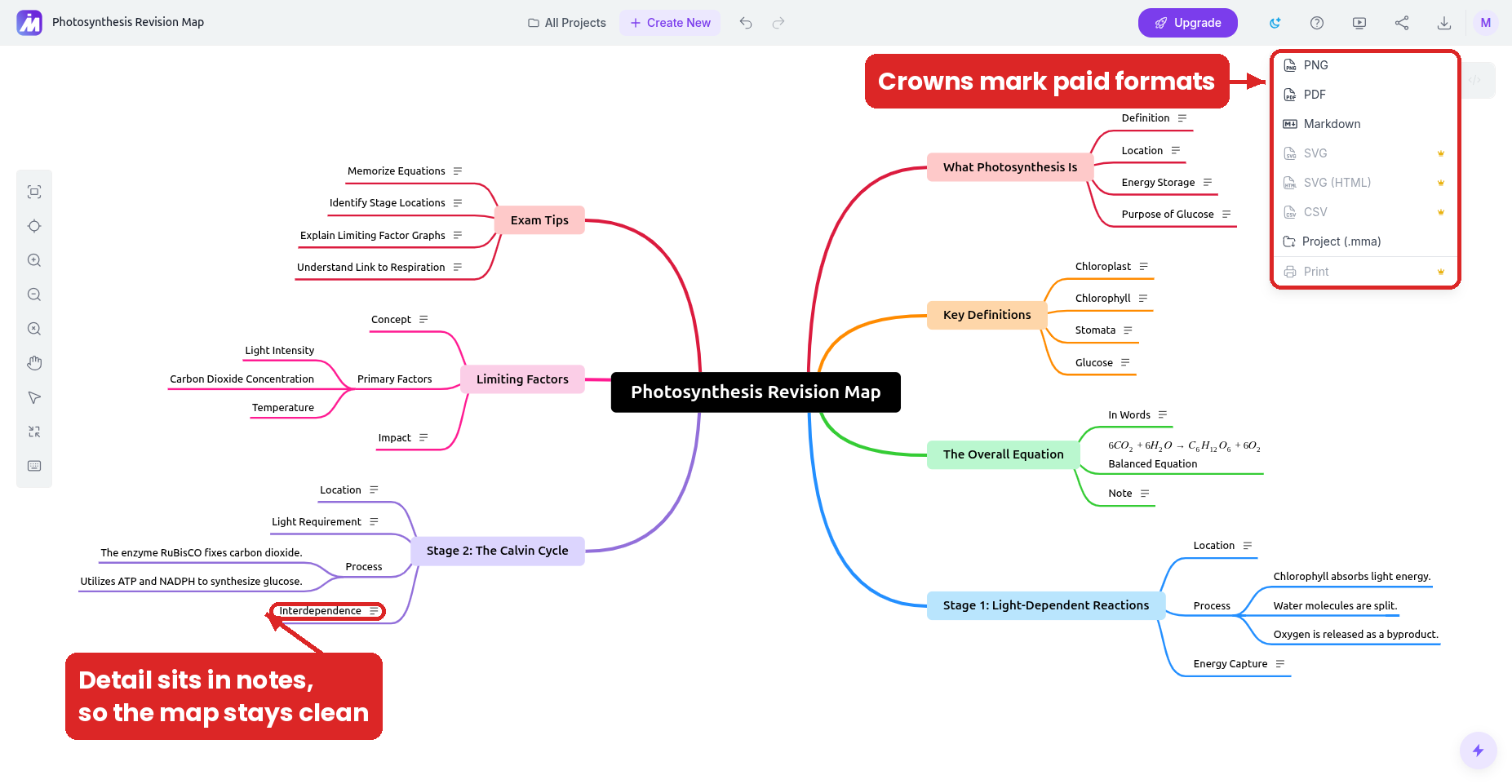Choose the CSV export format
The height and width of the screenshot is (784, 1512).
pyautogui.click(x=1365, y=212)
